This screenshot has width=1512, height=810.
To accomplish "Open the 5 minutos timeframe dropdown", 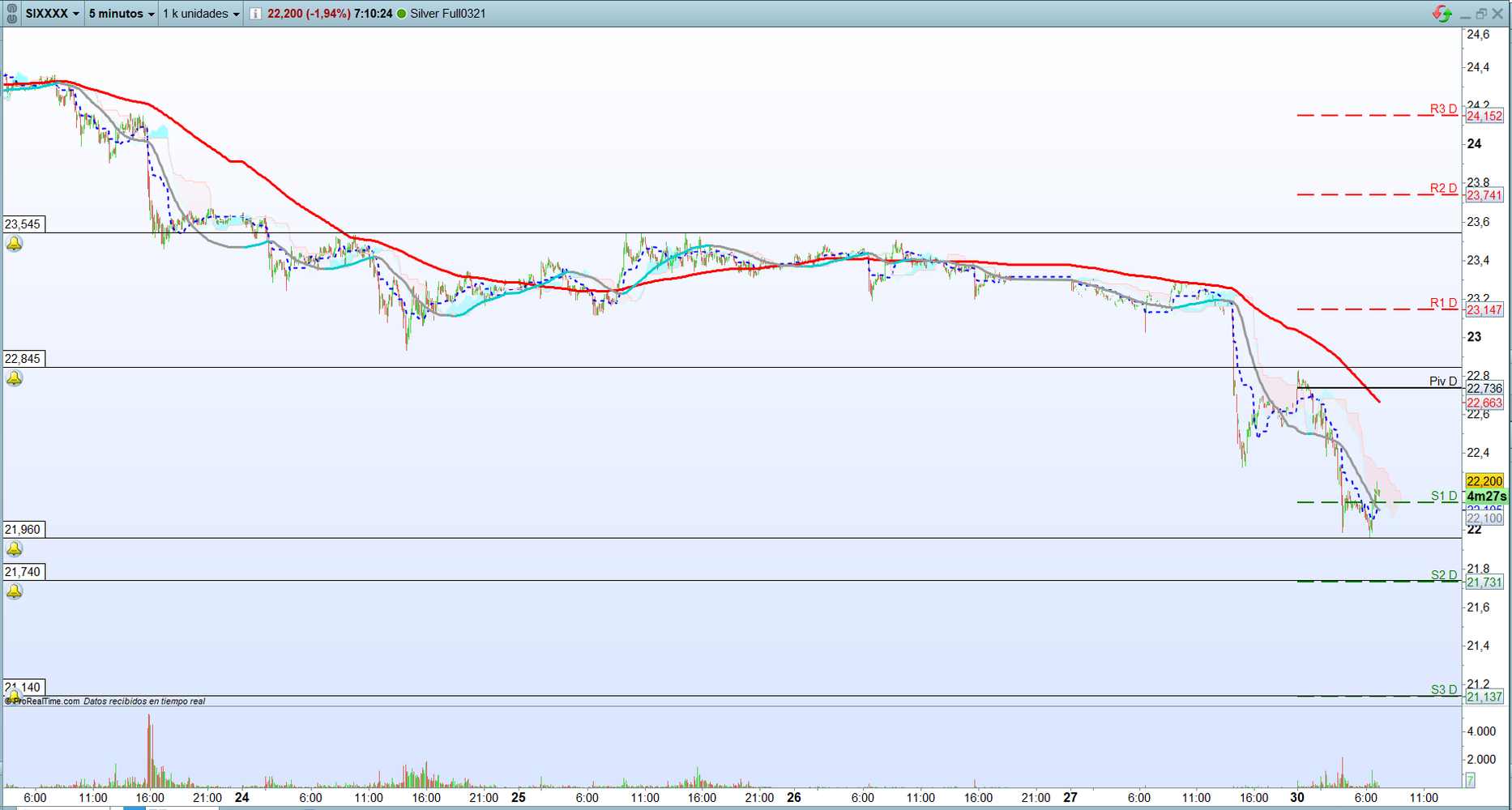I will pos(122,13).
